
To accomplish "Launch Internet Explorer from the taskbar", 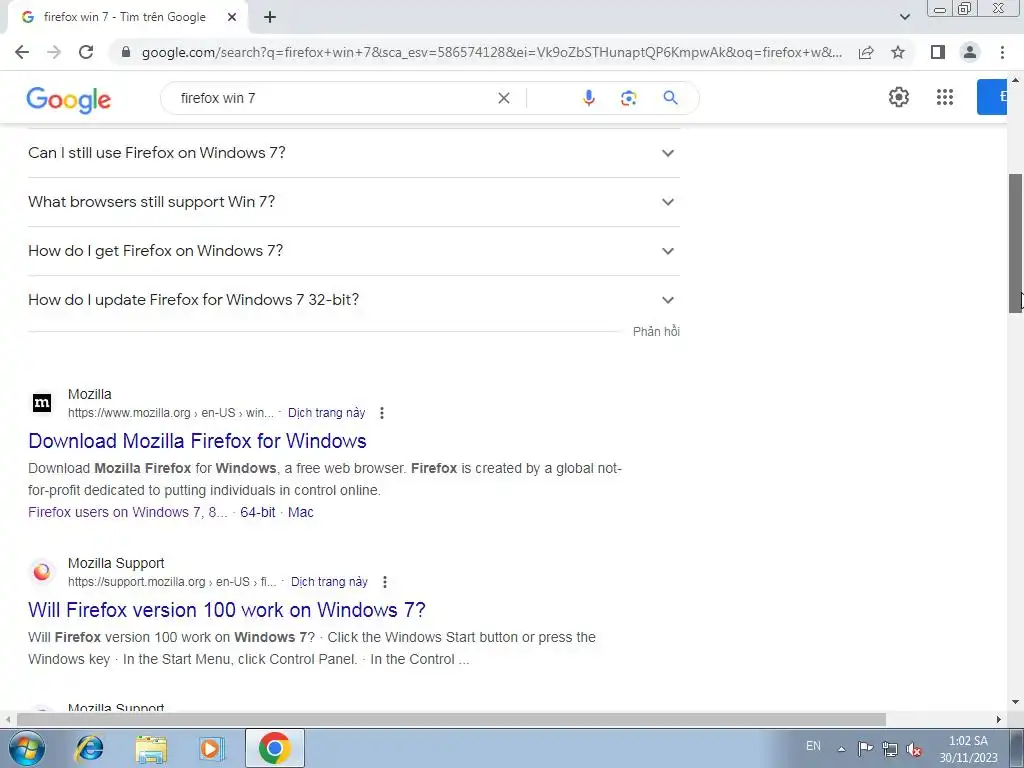I will [89, 748].
